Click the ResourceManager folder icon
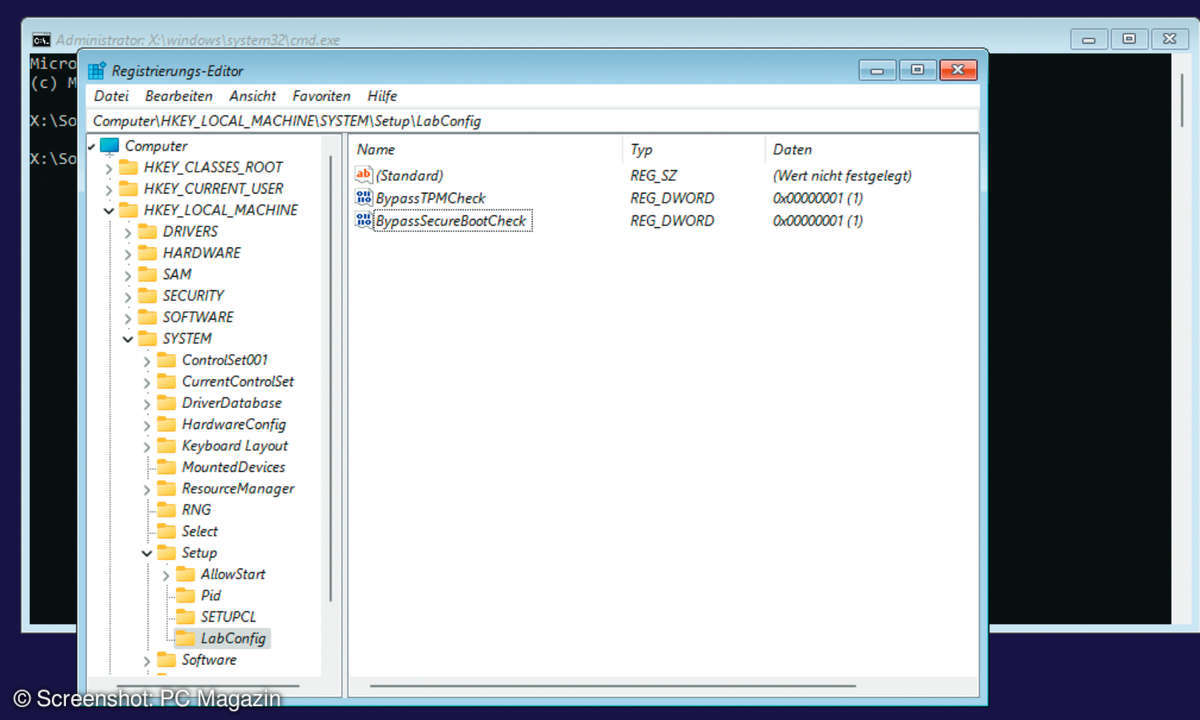This screenshot has width=1200, height=720. click(166, 488)
